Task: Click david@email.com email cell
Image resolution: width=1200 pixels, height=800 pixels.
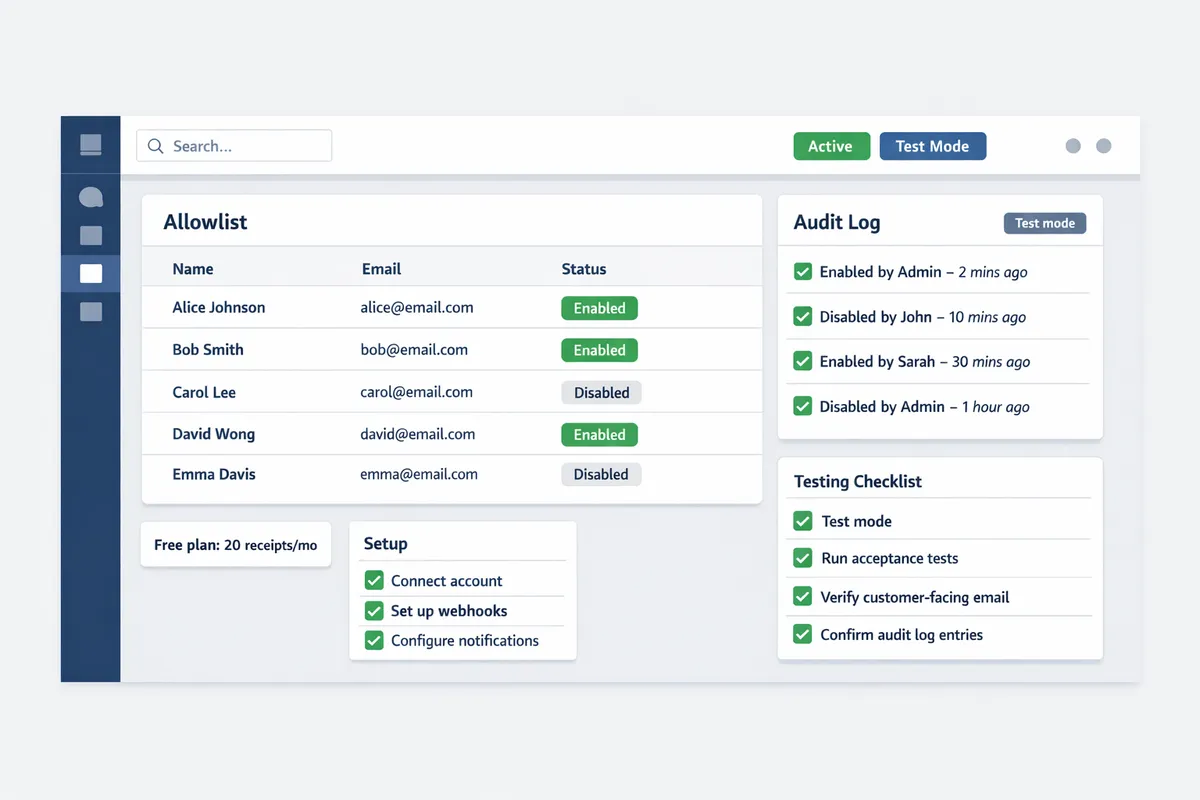Action: click(x=418, y=434)
